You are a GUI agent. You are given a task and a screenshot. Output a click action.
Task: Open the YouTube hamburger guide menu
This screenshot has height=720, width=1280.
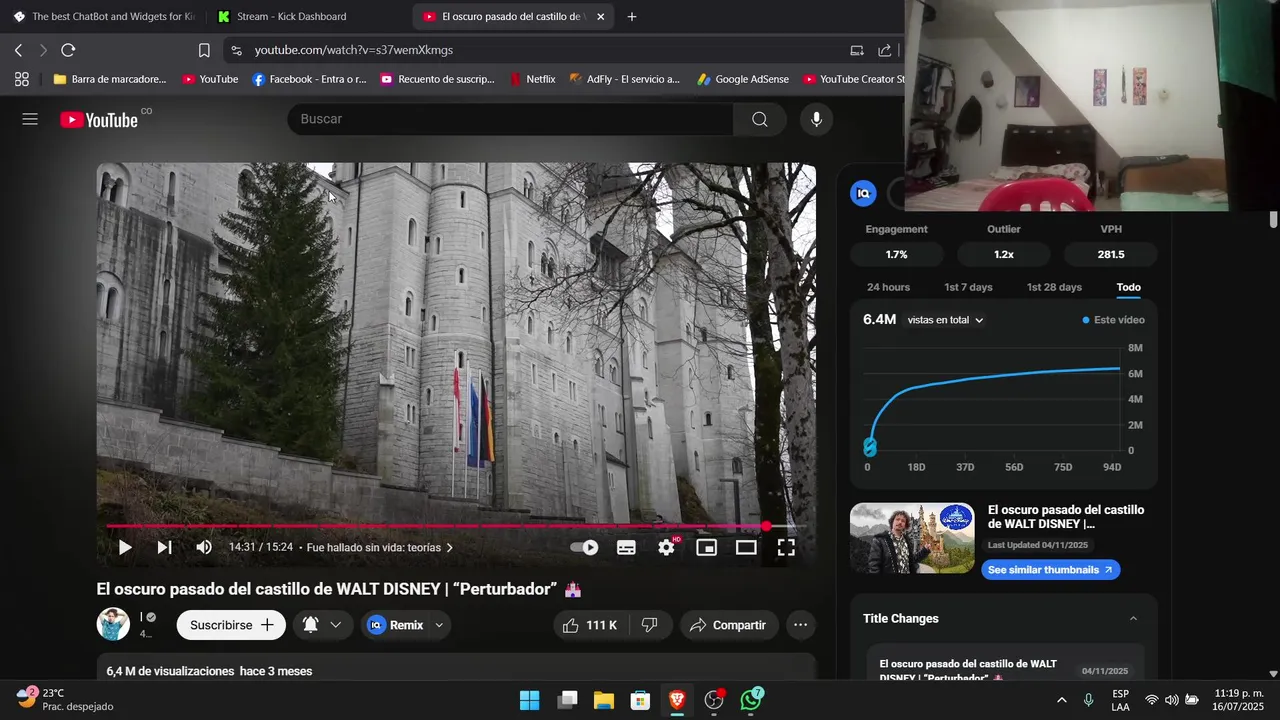pyautogui.click(x=30, y=119)
